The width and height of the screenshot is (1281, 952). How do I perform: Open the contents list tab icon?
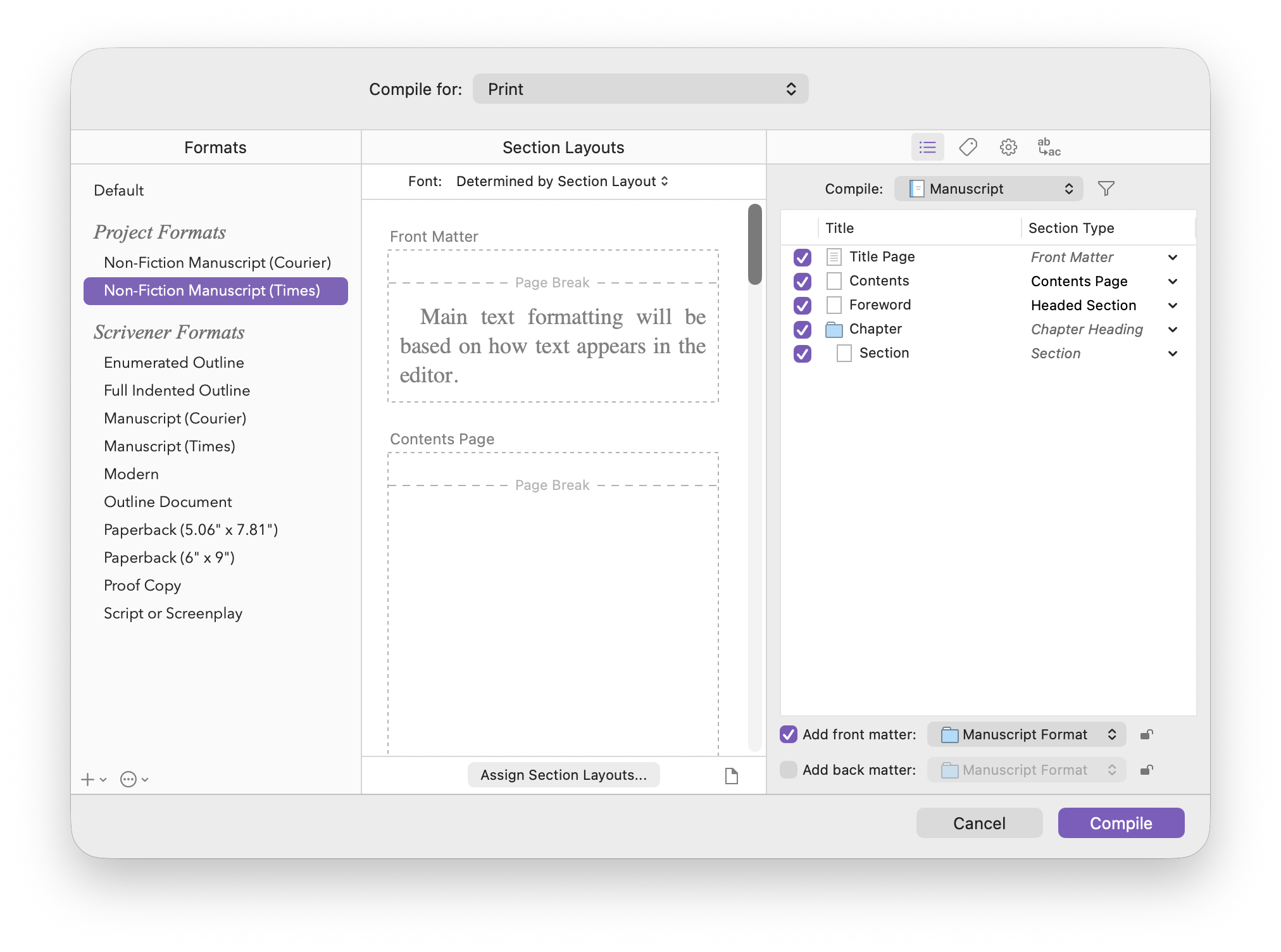[x=927, y=147]
